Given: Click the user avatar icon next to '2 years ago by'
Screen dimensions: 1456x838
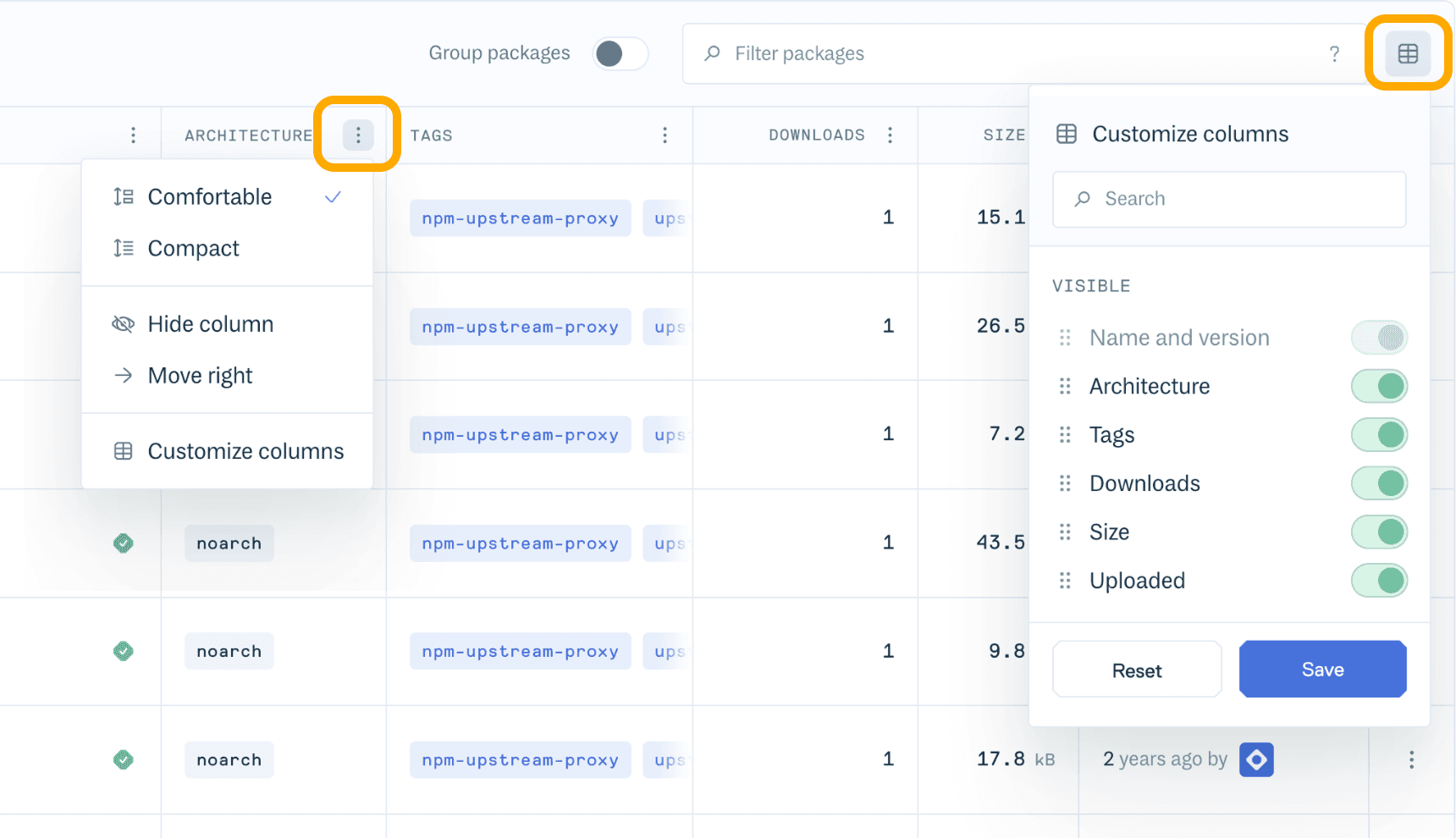Looking at the screenshot, I should [x=1256, y=759].
